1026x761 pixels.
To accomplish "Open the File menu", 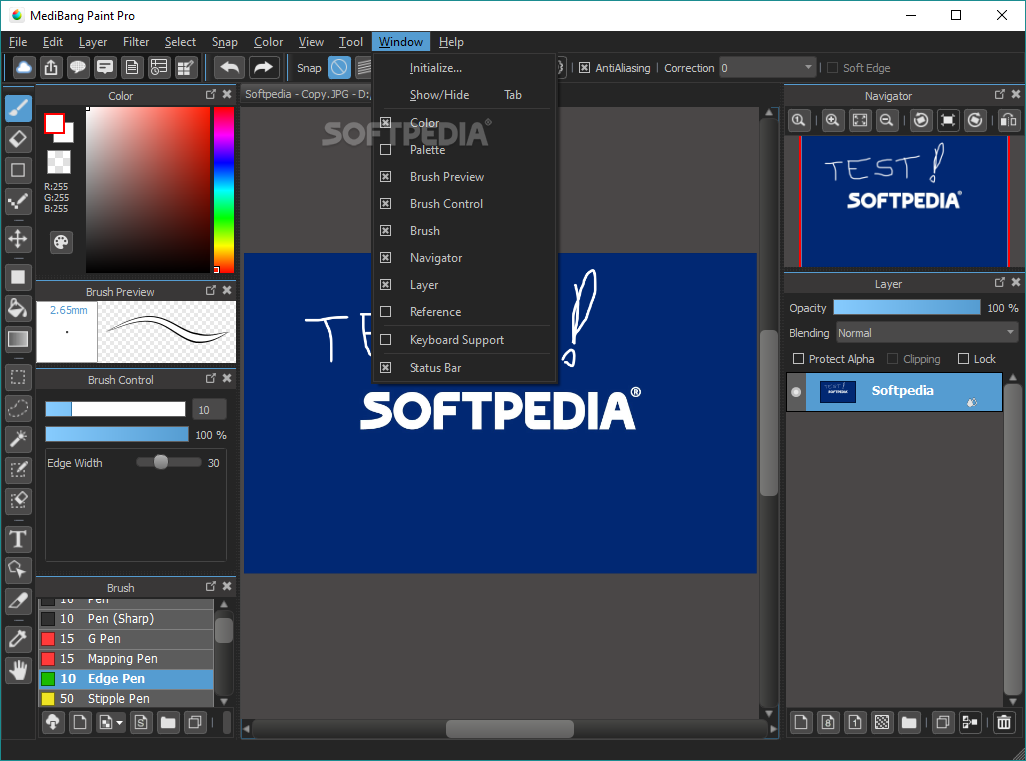I will tap(18, 42).
